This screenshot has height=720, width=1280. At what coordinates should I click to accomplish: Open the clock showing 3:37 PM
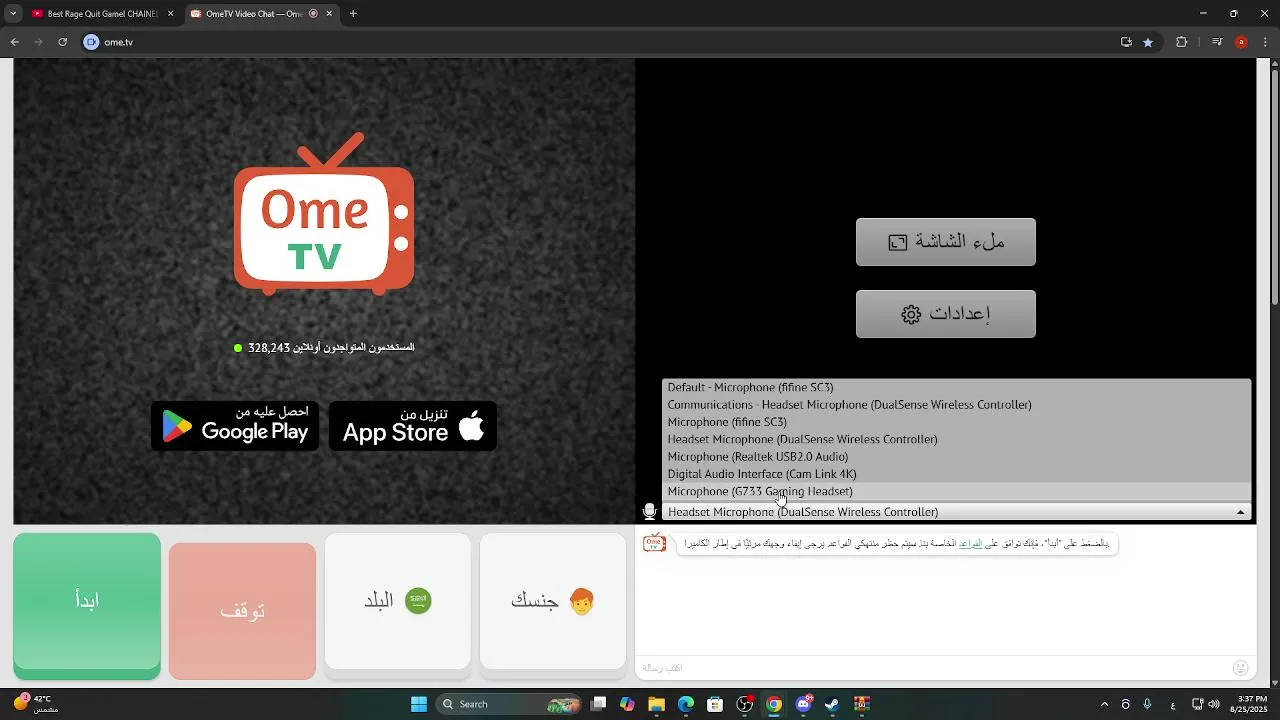[1250, 704]
